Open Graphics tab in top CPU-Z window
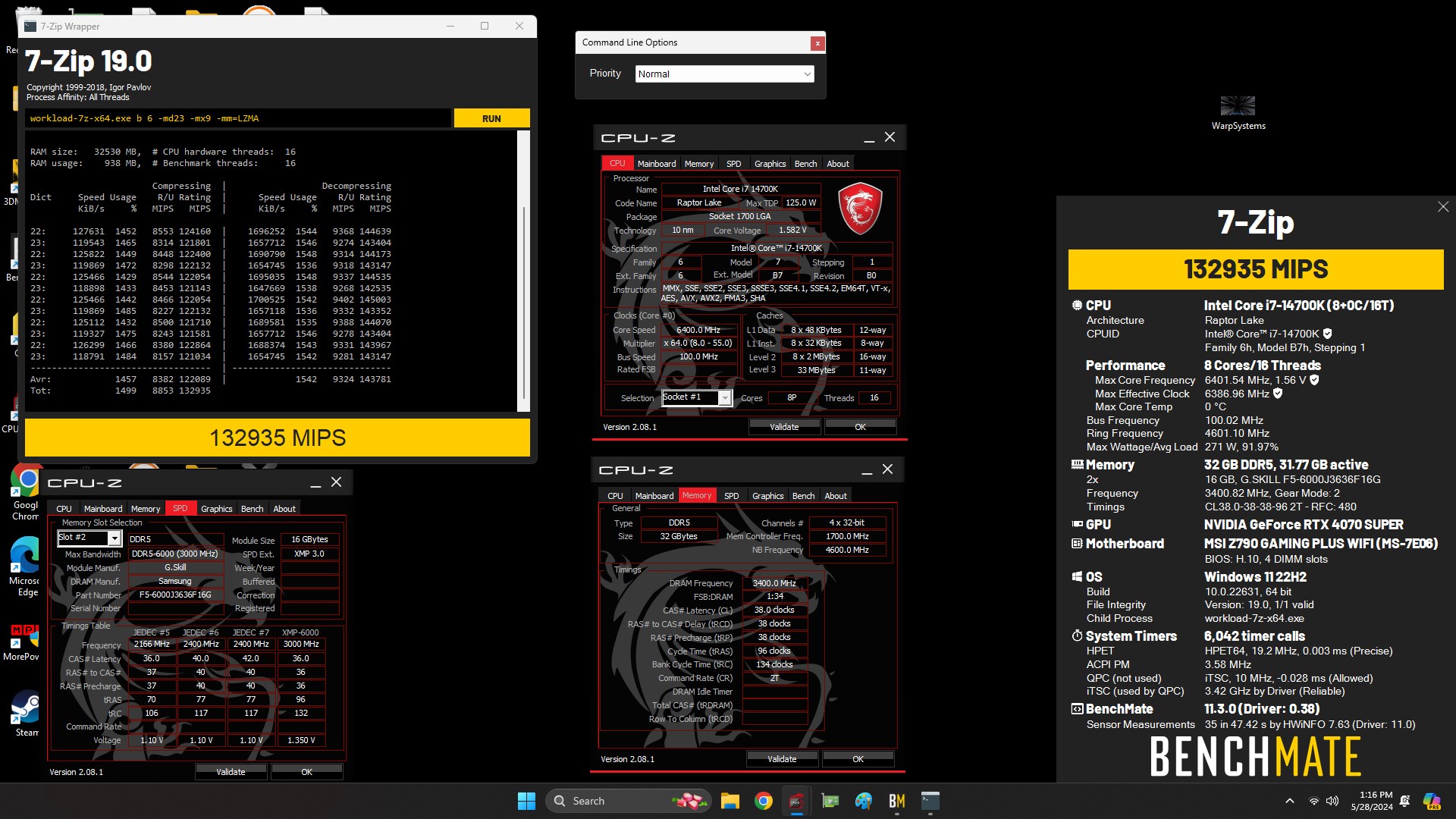 click(x=770, y=164)
